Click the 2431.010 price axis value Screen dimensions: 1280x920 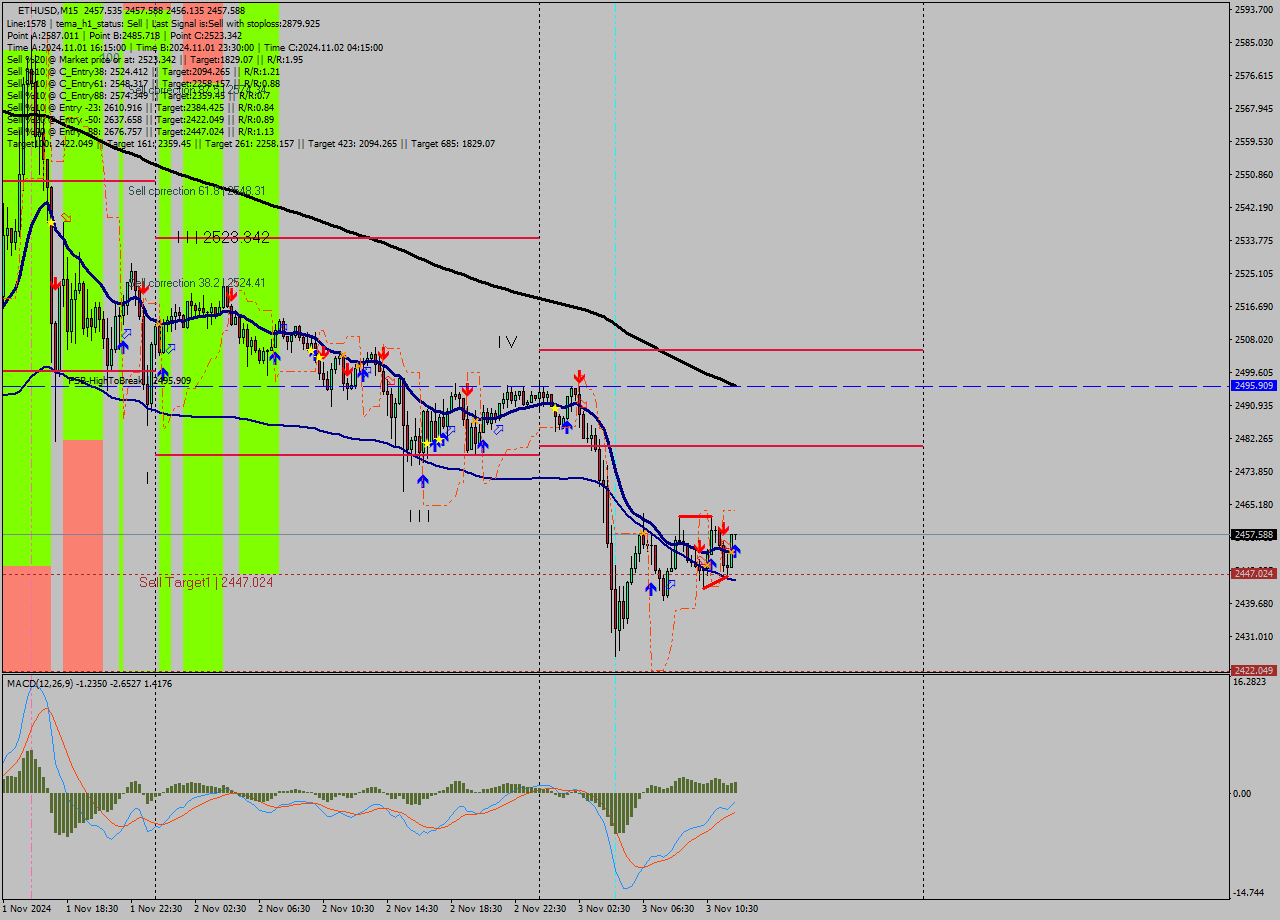[1254, 637]
